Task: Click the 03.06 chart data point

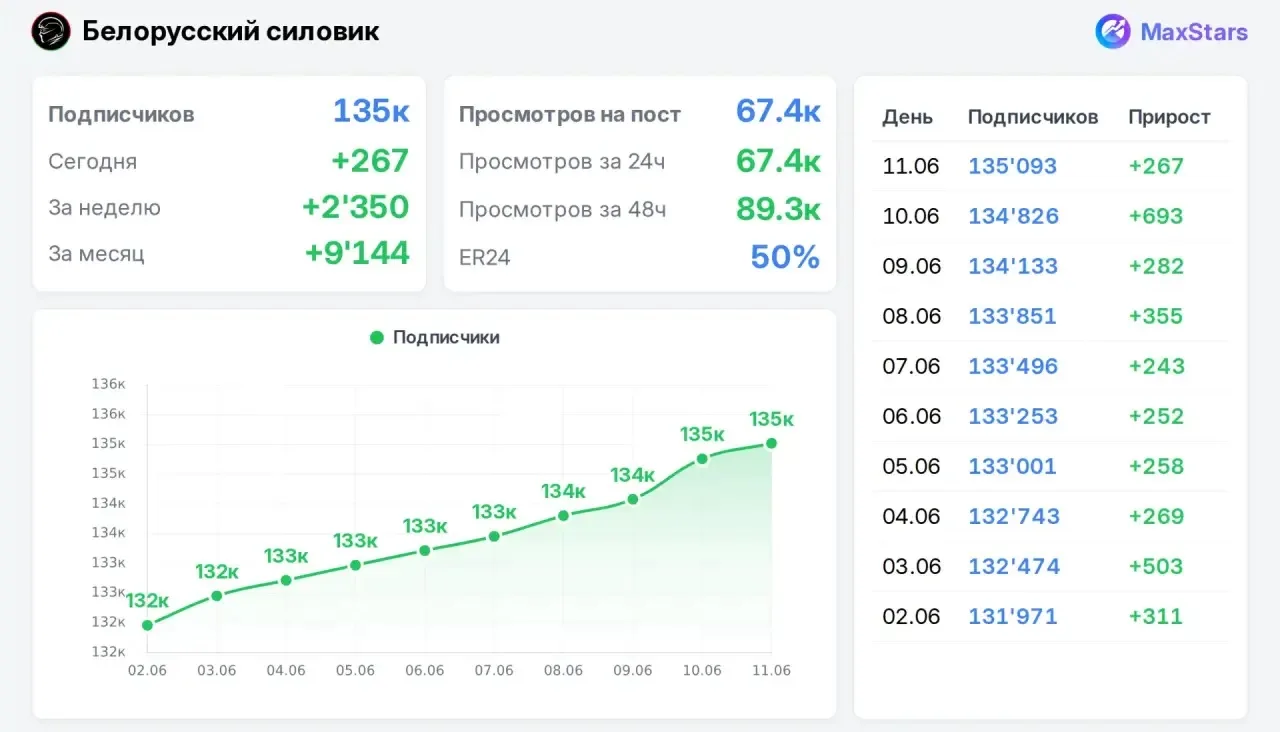Action: (217, 596)
